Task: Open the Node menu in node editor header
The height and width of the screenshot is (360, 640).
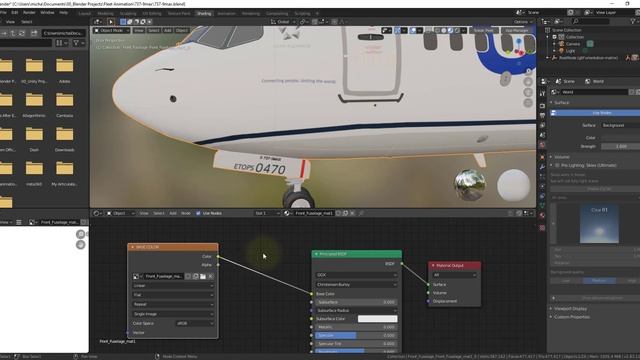Action: pyautogui.click(x=186, y=213)
